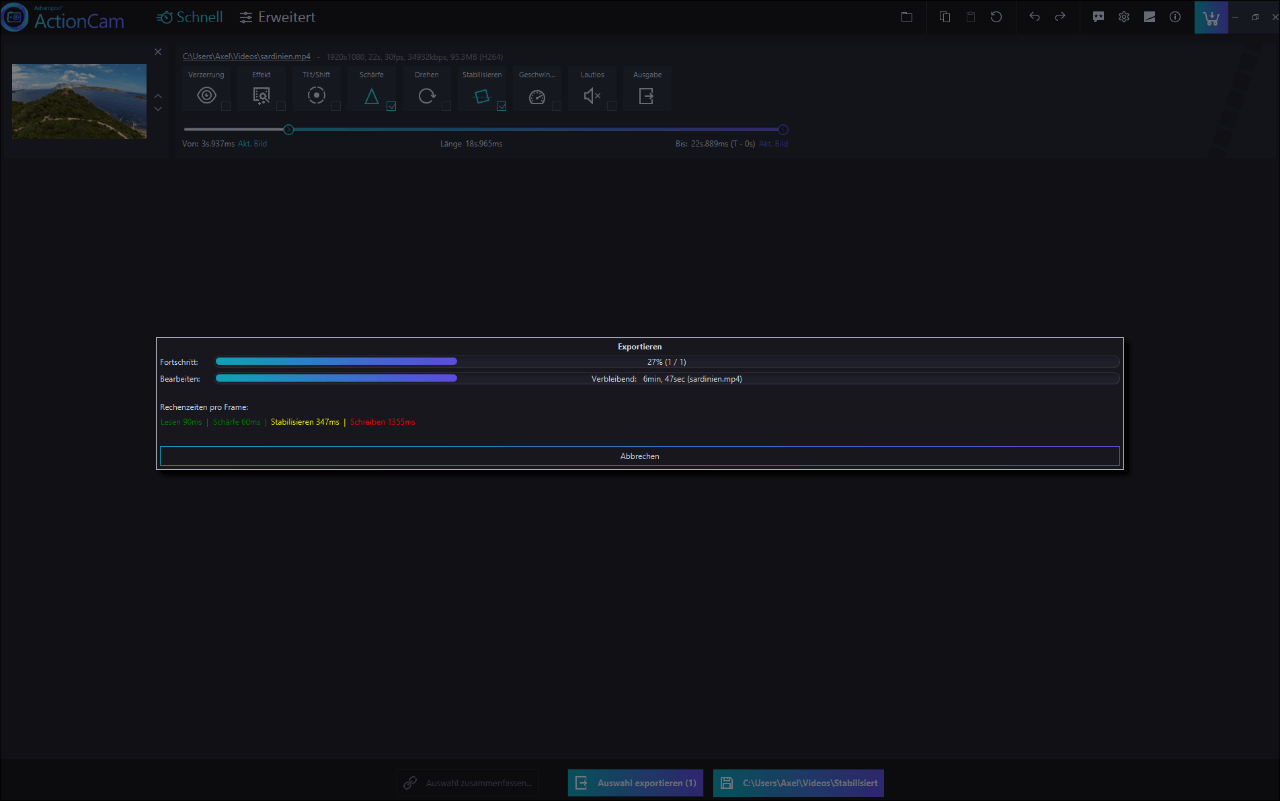
Task: Click the 'Exportieren' dialog title
Action: tap(640, 347)
